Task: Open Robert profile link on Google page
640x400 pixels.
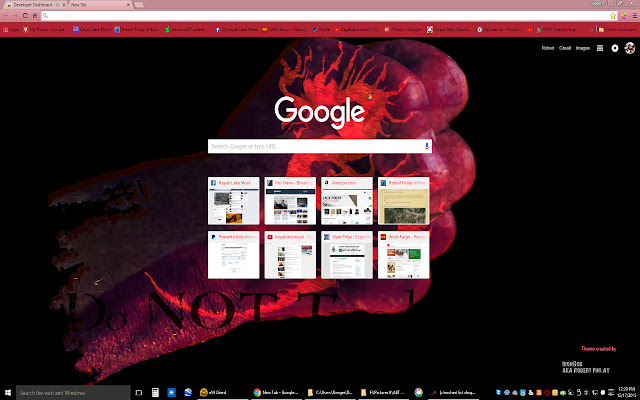Action: [x=547, y=48]
